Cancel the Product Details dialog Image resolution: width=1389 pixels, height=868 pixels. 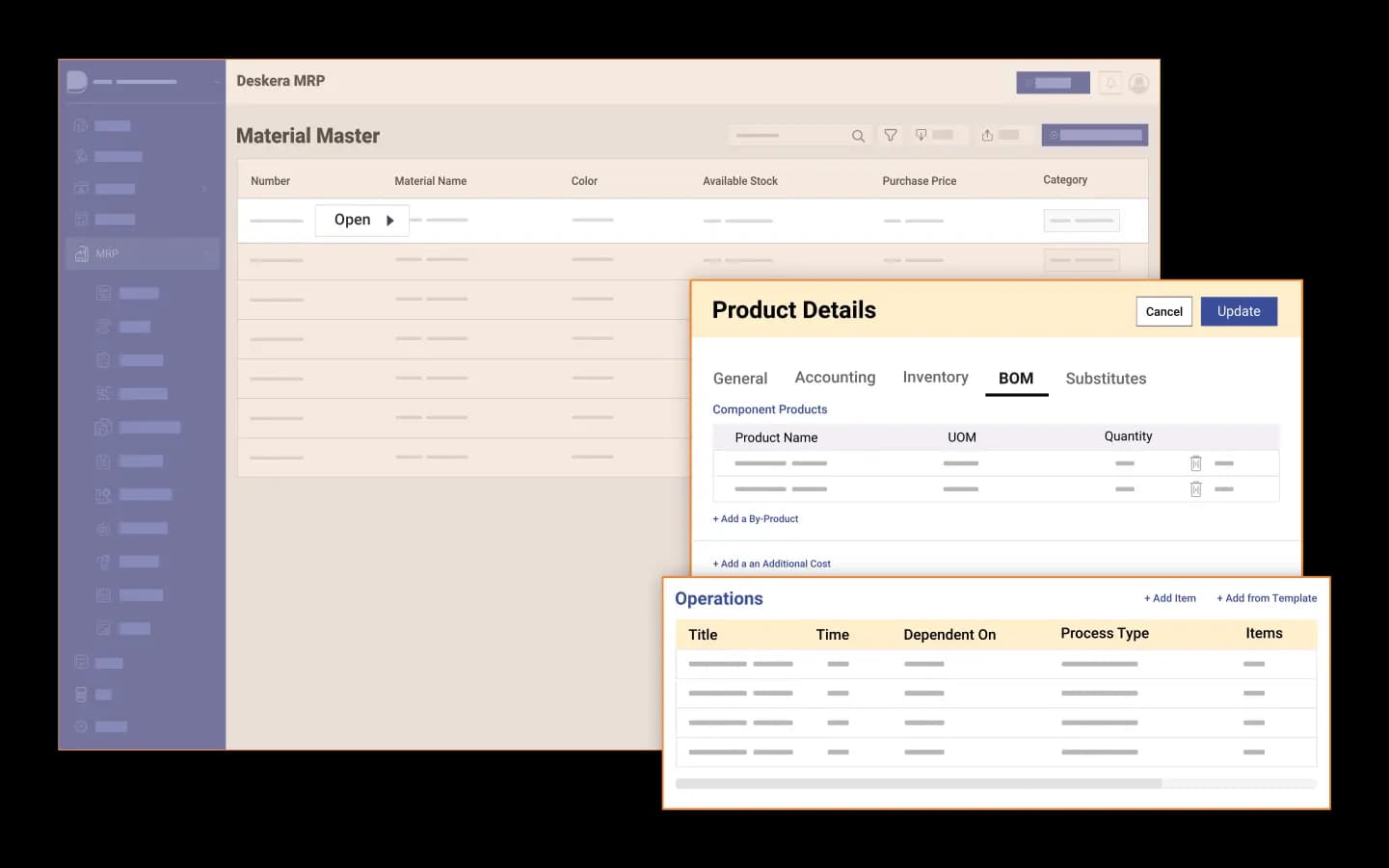1163,312
